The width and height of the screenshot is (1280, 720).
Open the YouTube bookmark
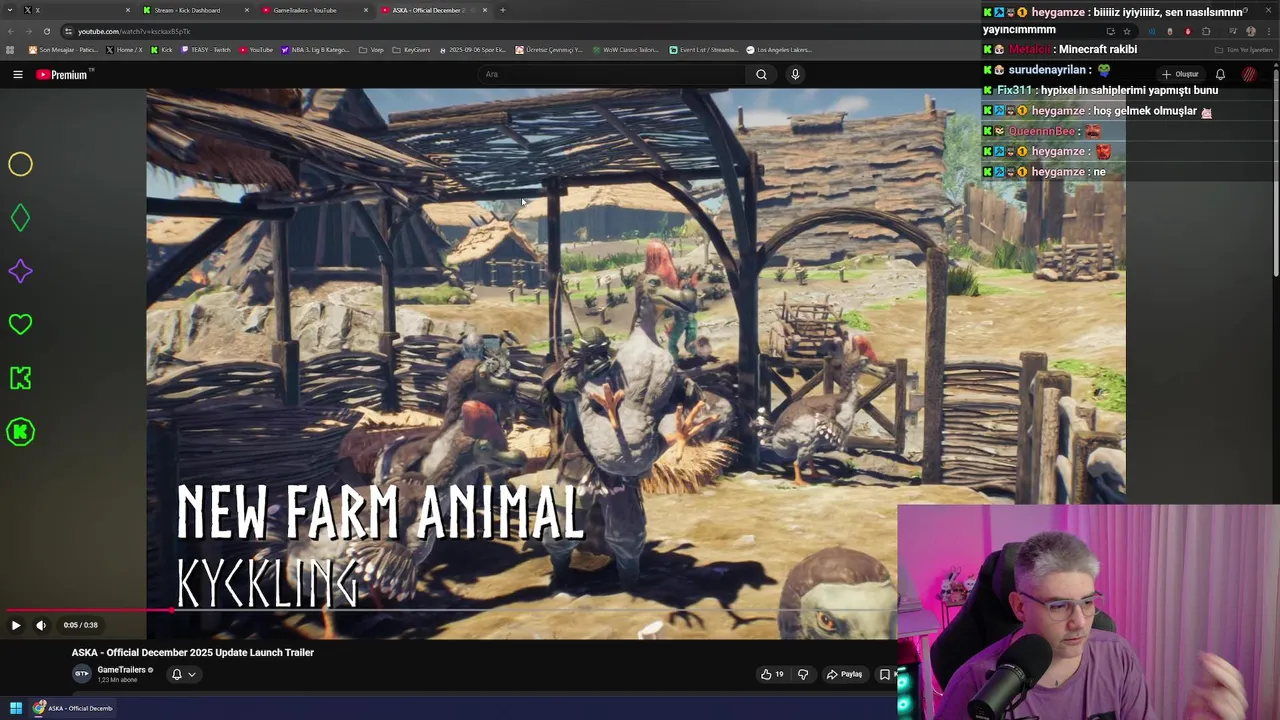tap(256, 50)
